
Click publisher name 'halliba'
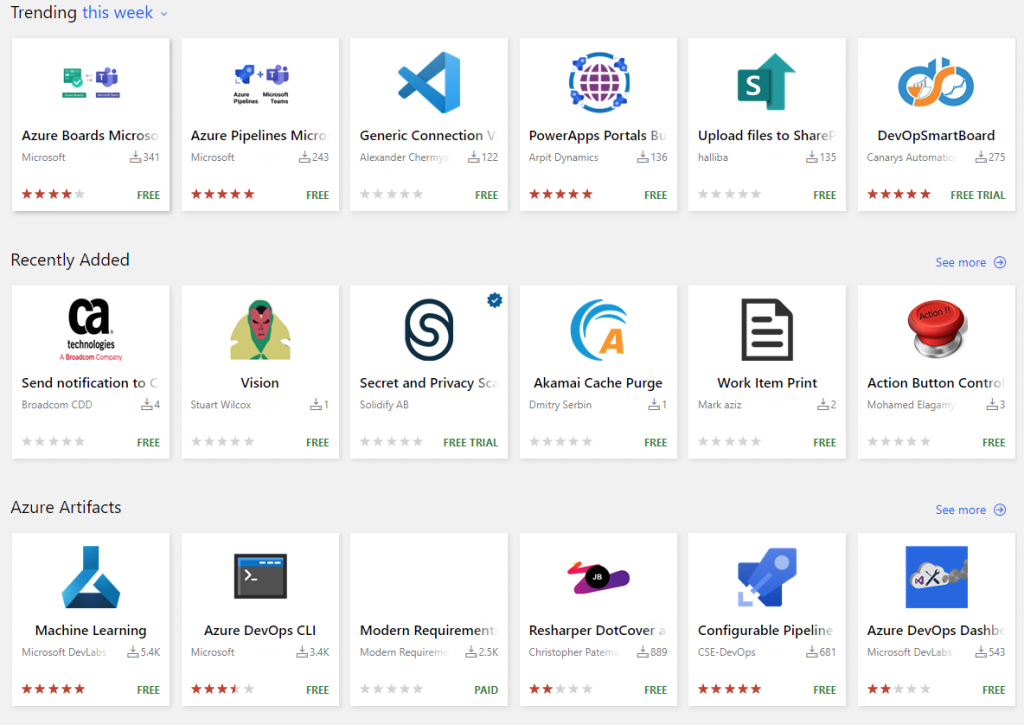[713, 157]
